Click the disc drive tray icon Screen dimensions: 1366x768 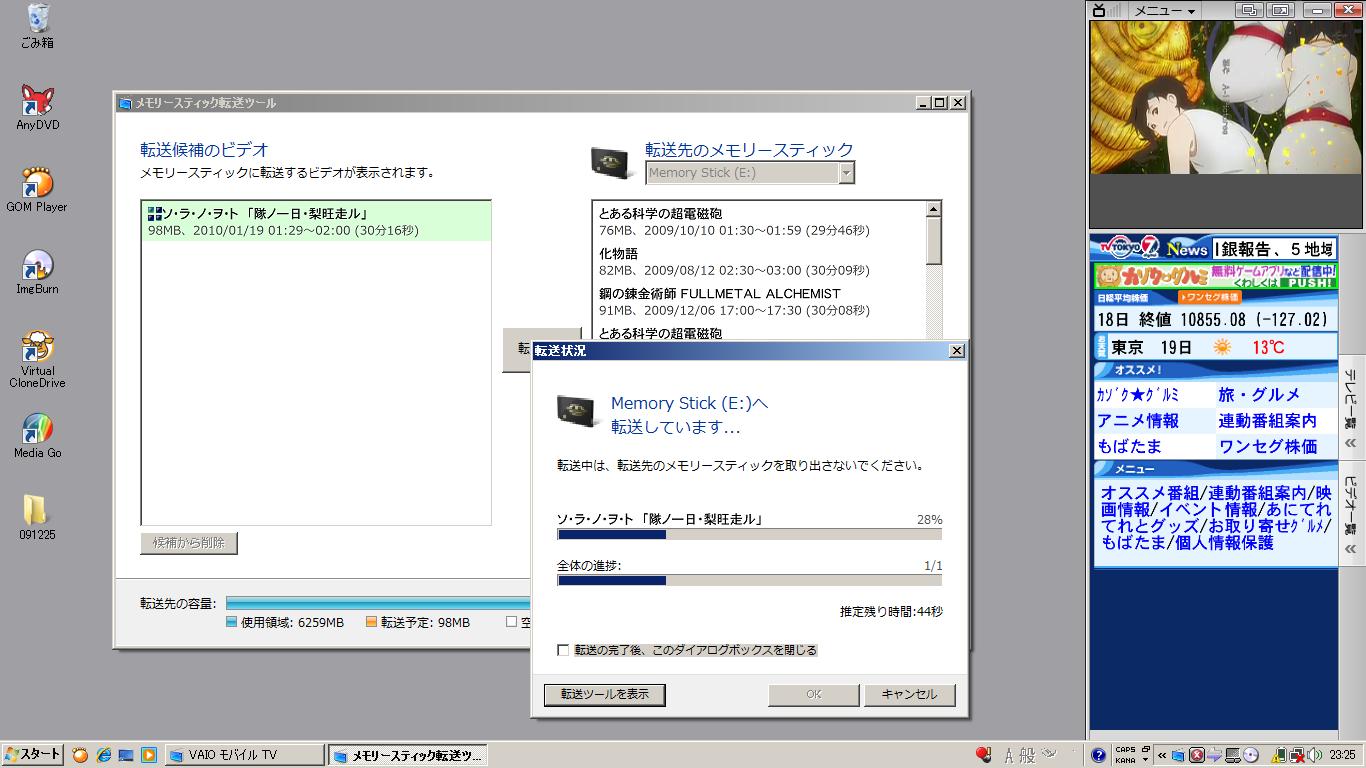1251,755
